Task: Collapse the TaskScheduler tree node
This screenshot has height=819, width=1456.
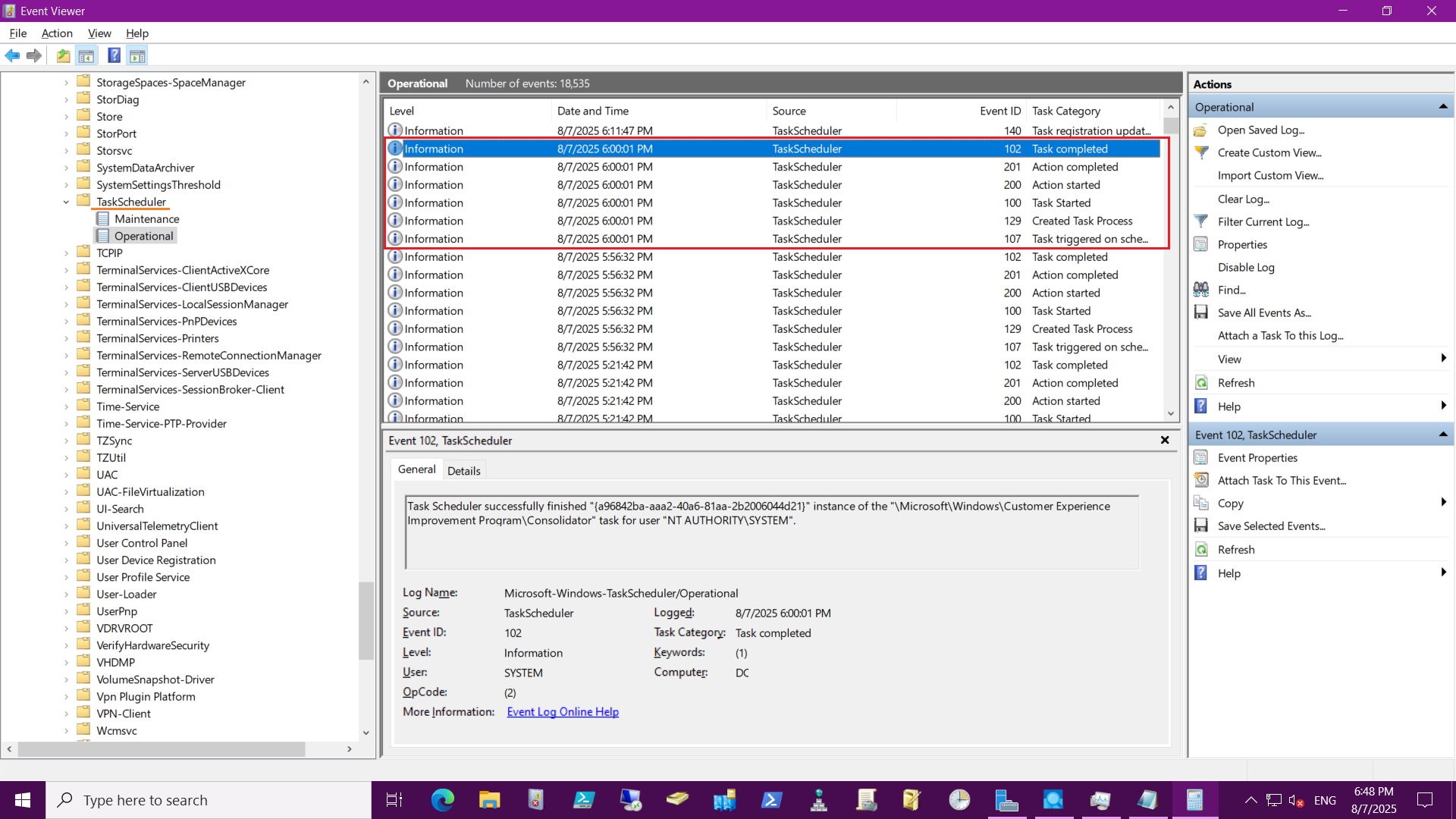Action: pyautogui.click(x=66, y=202)
